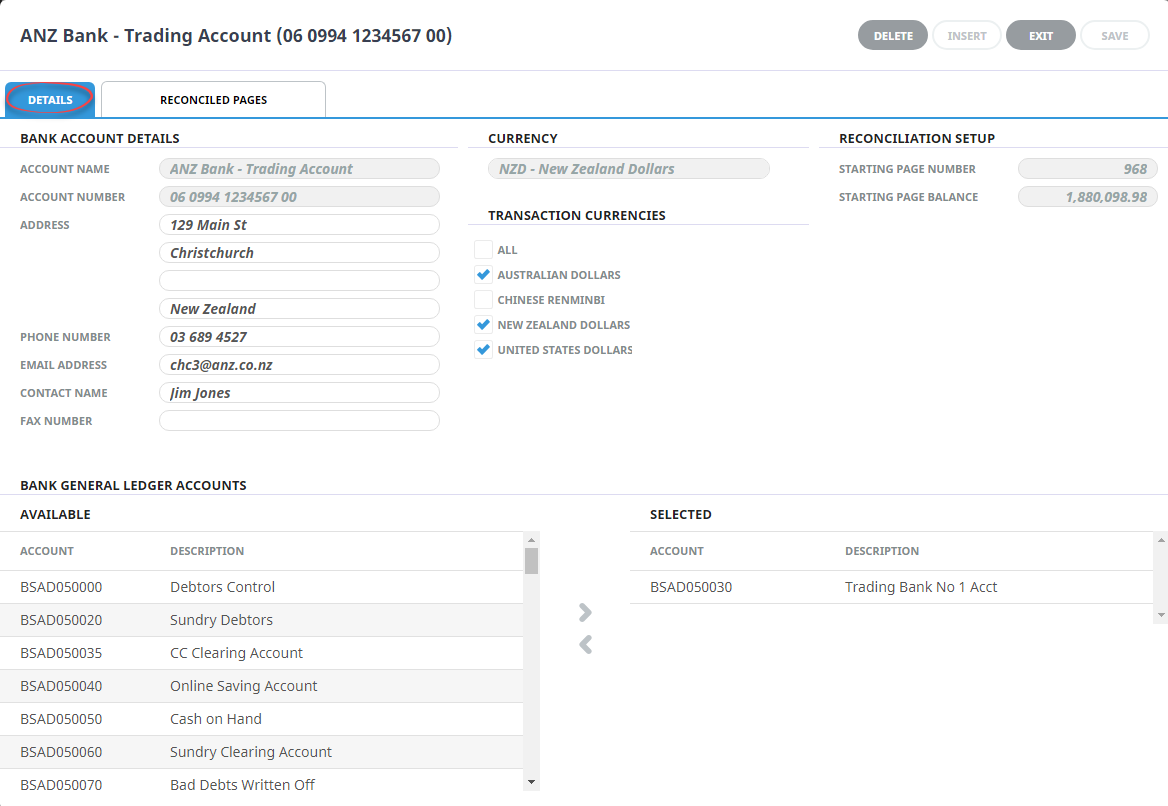Enable Chinese Renminbi checkbox
The image size is (1168, 806).
click(x=483, y=299)
